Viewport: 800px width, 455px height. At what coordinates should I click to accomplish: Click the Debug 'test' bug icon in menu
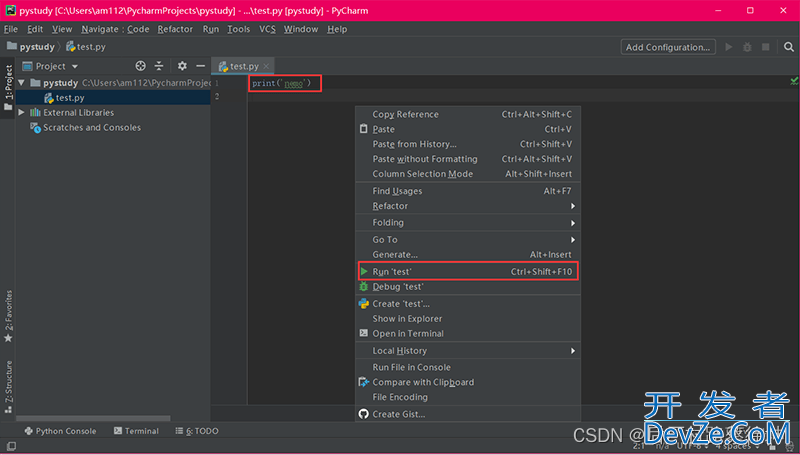[363, 287]
